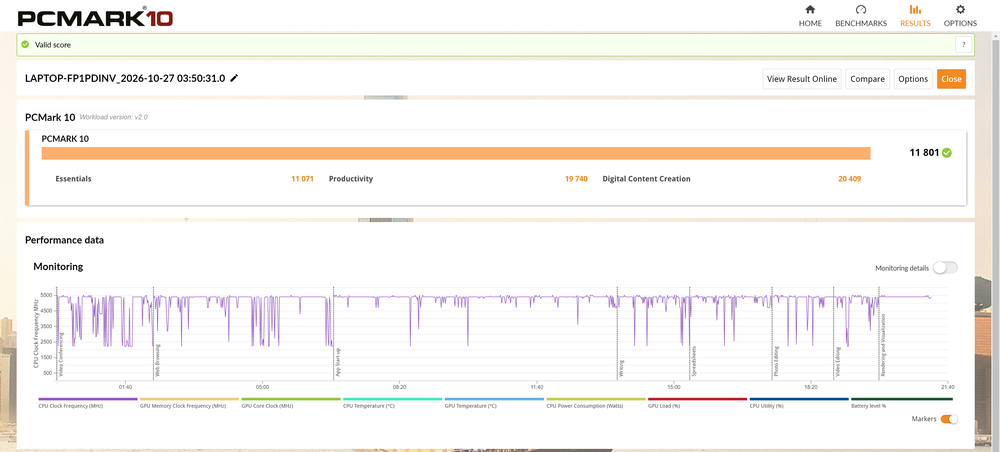Select GPU Core Clock legend swatch
The width and height of the screenshot is (1000, 452).
coord(291,399)
